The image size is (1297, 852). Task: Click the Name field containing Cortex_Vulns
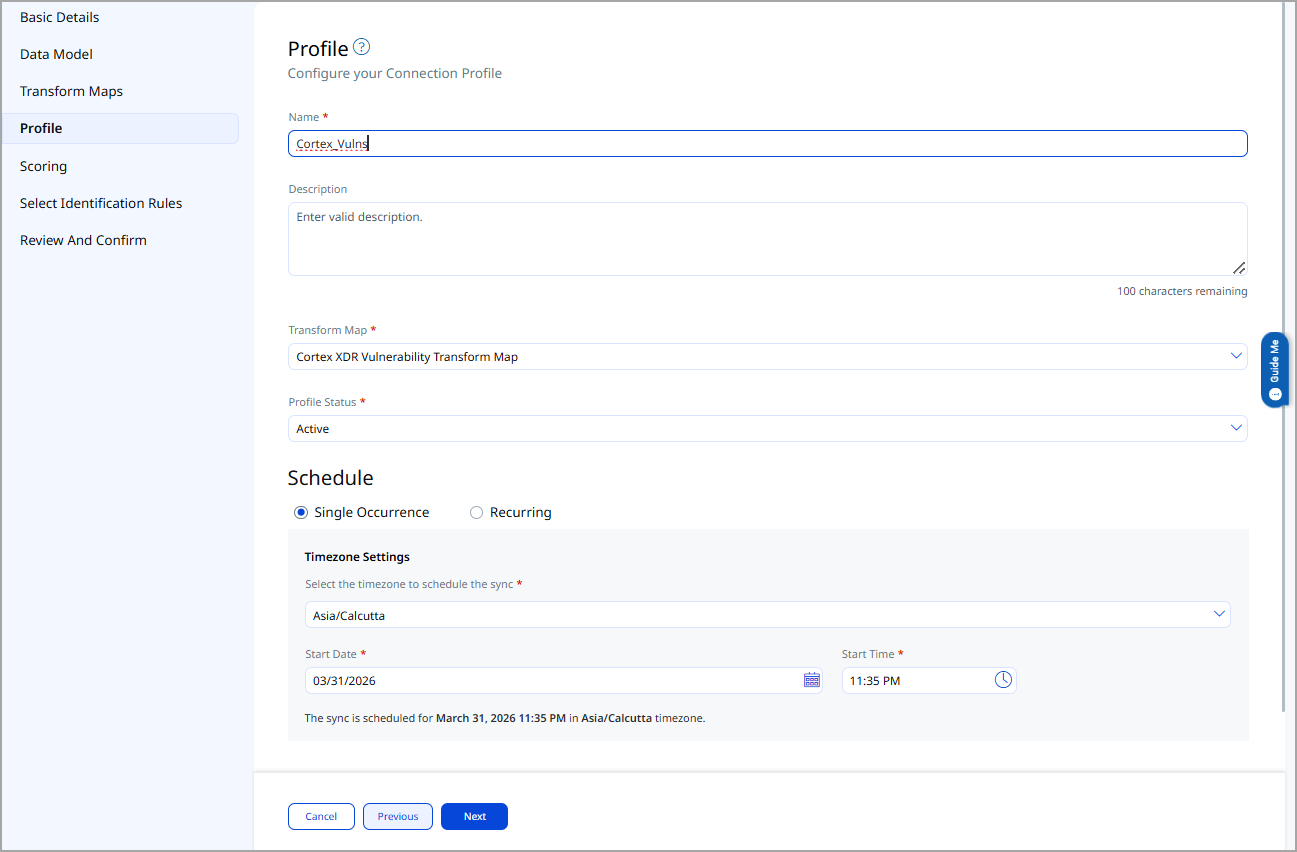click(767, 144)
